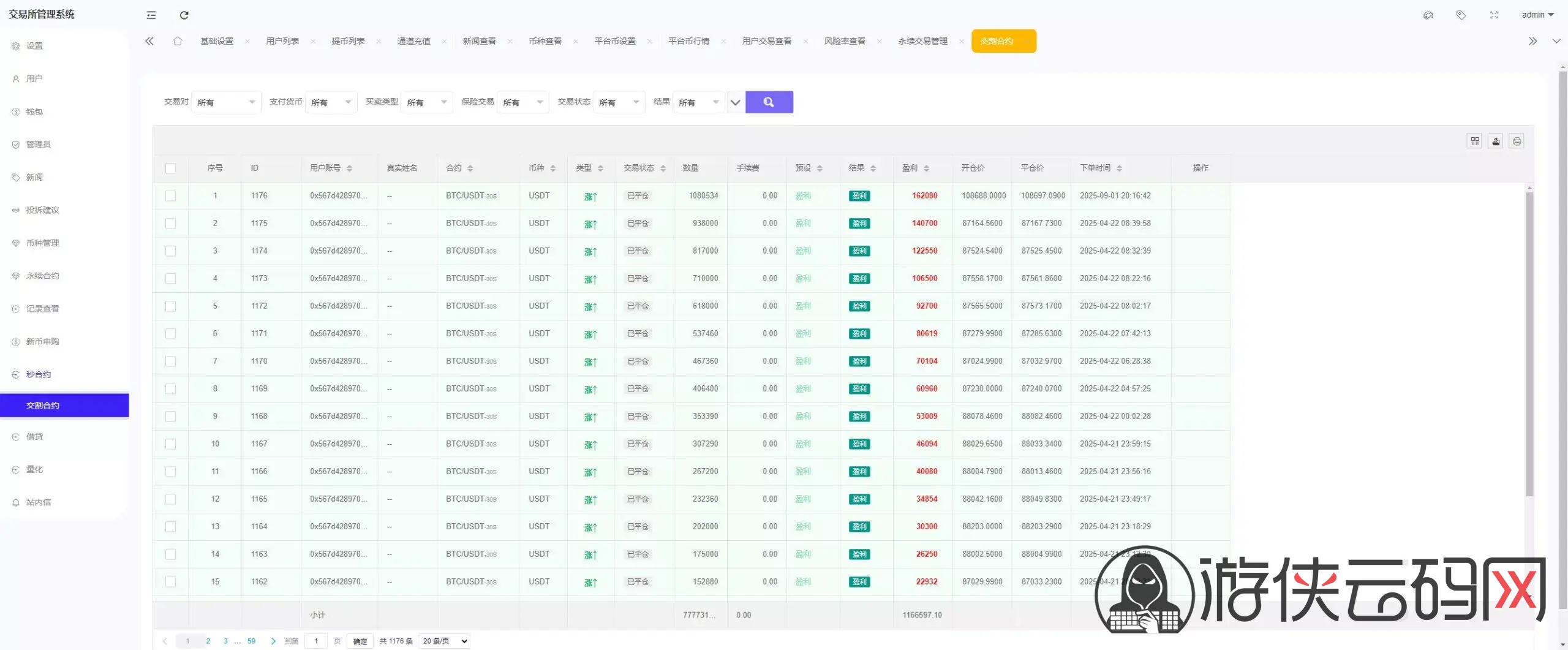Click the purple search button
The height and width of the screenshot is (650, 1568).
pyautogui.click(x=769, y=102)
